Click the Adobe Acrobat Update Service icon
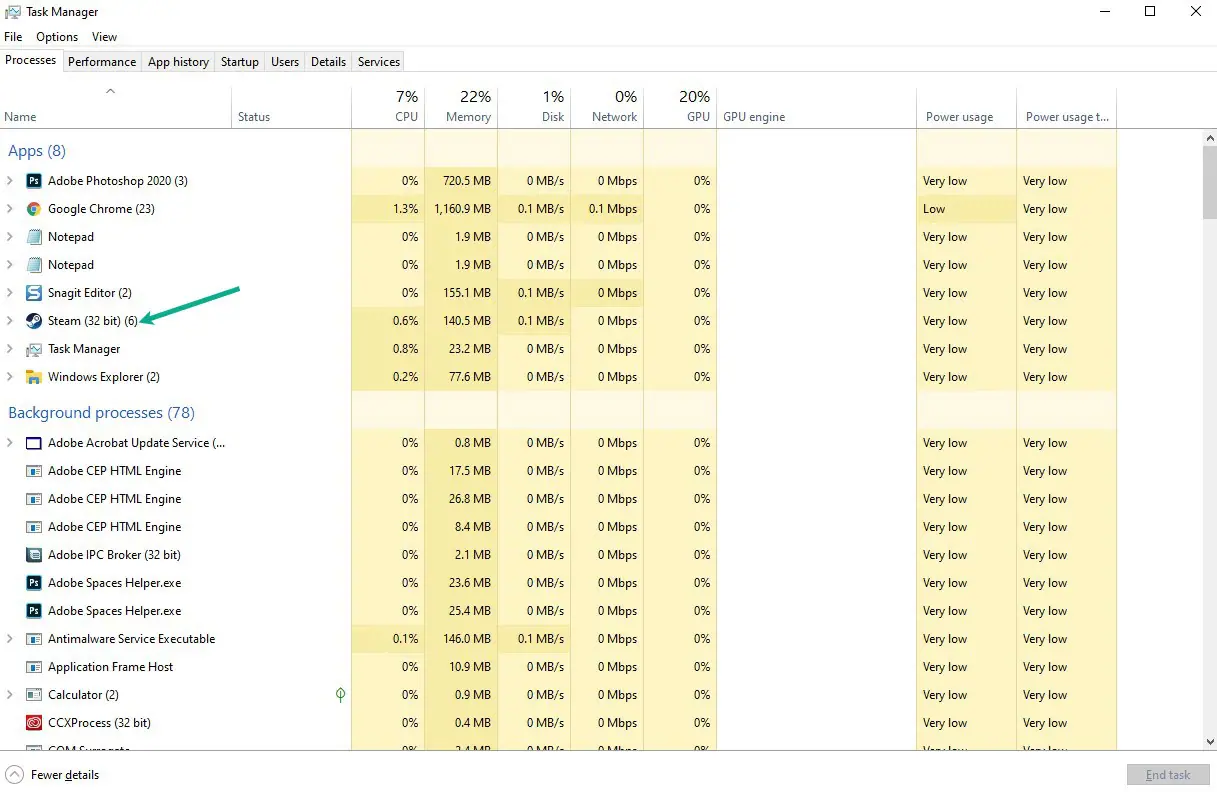Screen dimensions: 1217x792 pos(33,443)
